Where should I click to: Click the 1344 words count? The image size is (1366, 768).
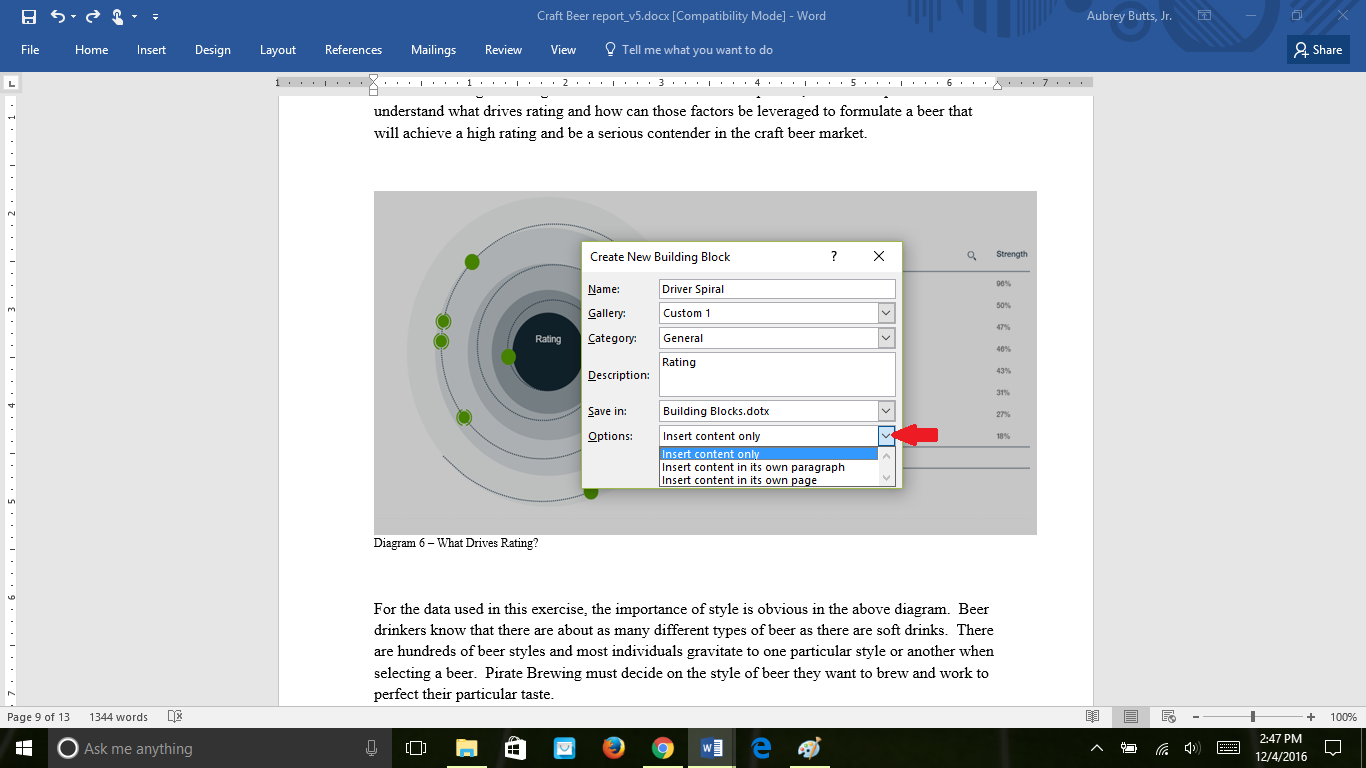click(x=118, y=717)
